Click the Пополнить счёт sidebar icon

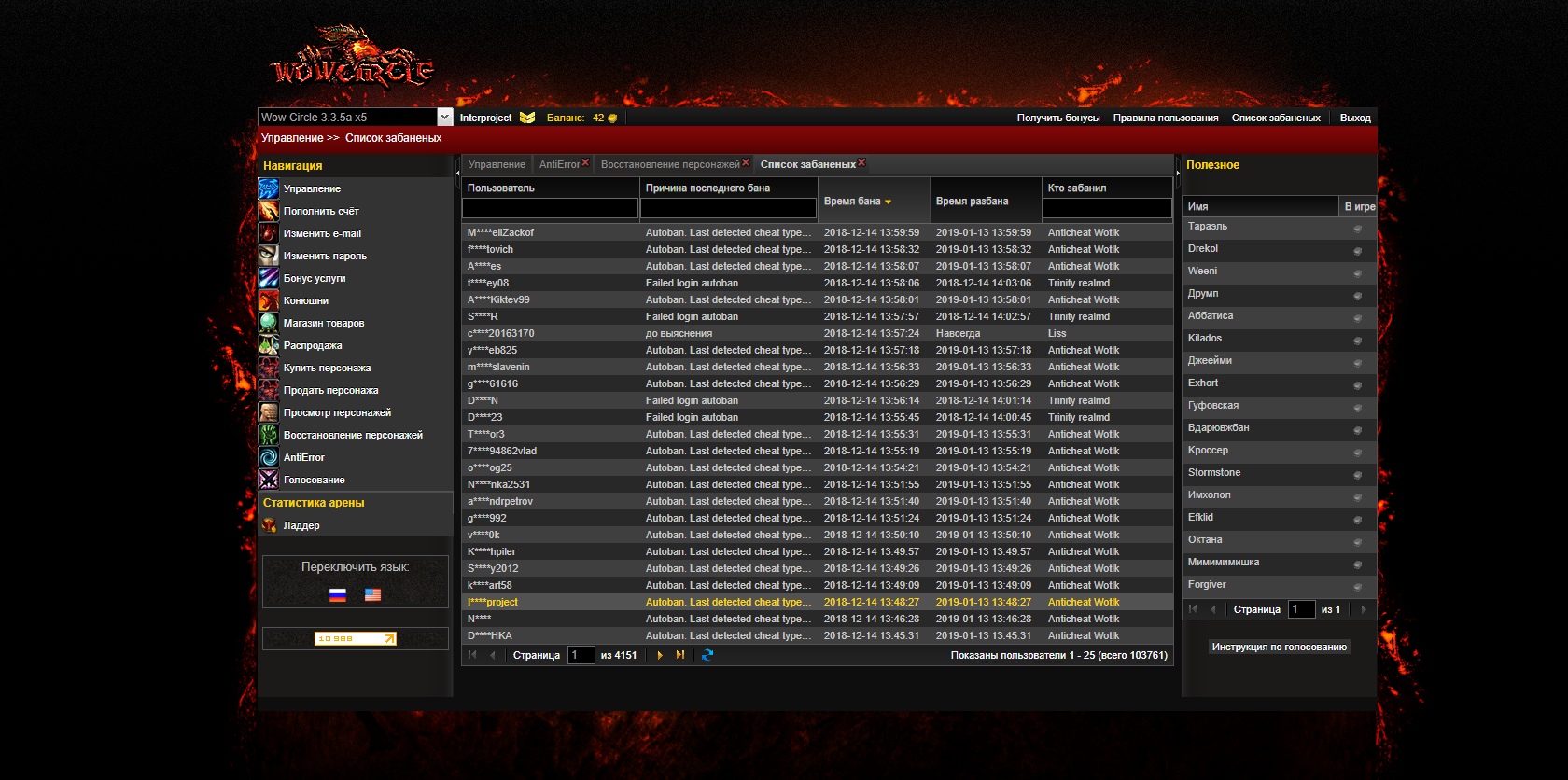(x=269, y=211)
